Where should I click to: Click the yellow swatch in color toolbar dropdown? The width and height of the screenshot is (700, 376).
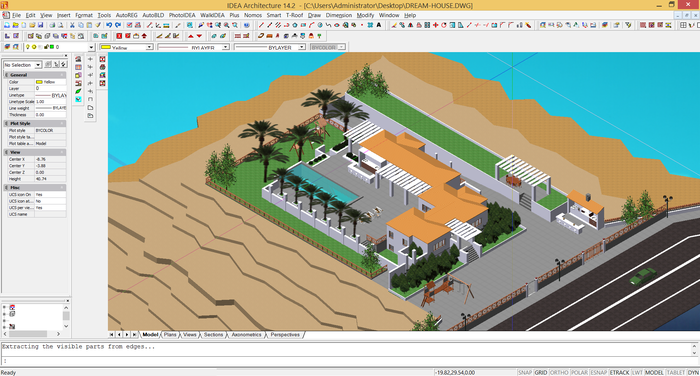click(x=106, y=47)
